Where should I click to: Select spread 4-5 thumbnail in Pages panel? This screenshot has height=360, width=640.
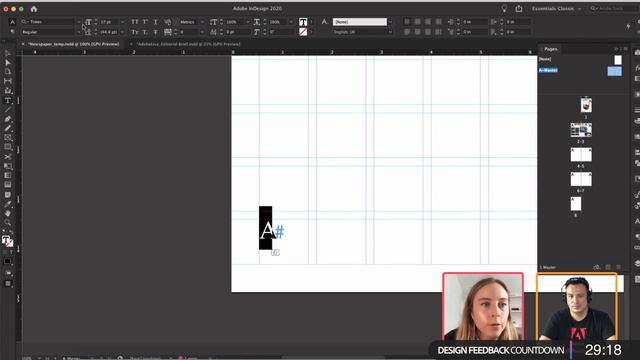tap(581, 155)
